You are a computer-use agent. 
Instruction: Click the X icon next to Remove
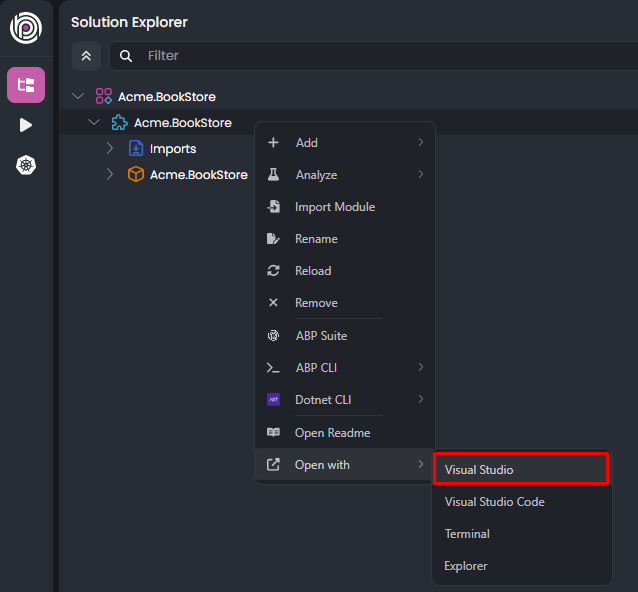pos(273,302)
